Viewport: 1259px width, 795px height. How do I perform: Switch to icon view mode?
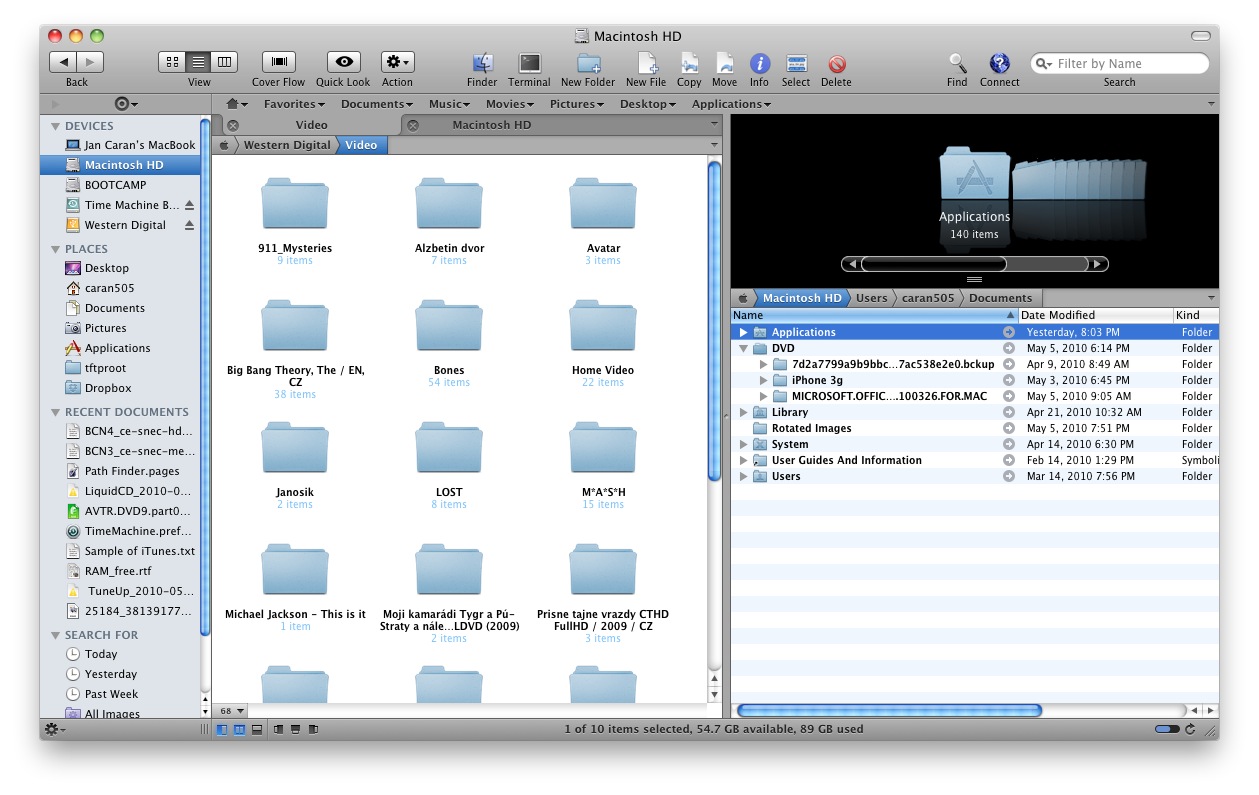[172, 62]
